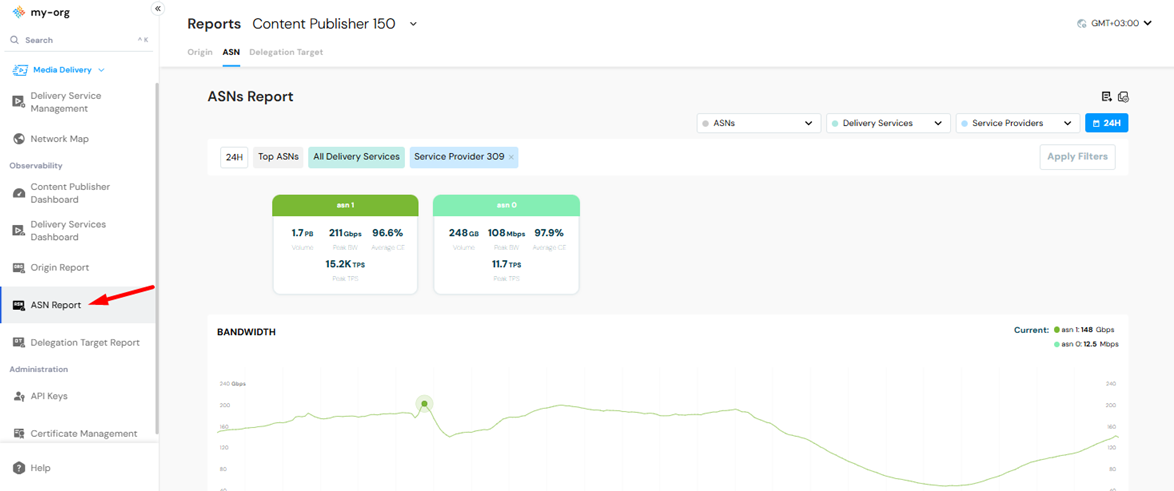Image resolution: width=1174 pixels, height=491 pixels.
Task: Switch to the Delegation Target tab
Action: point(286,52)
